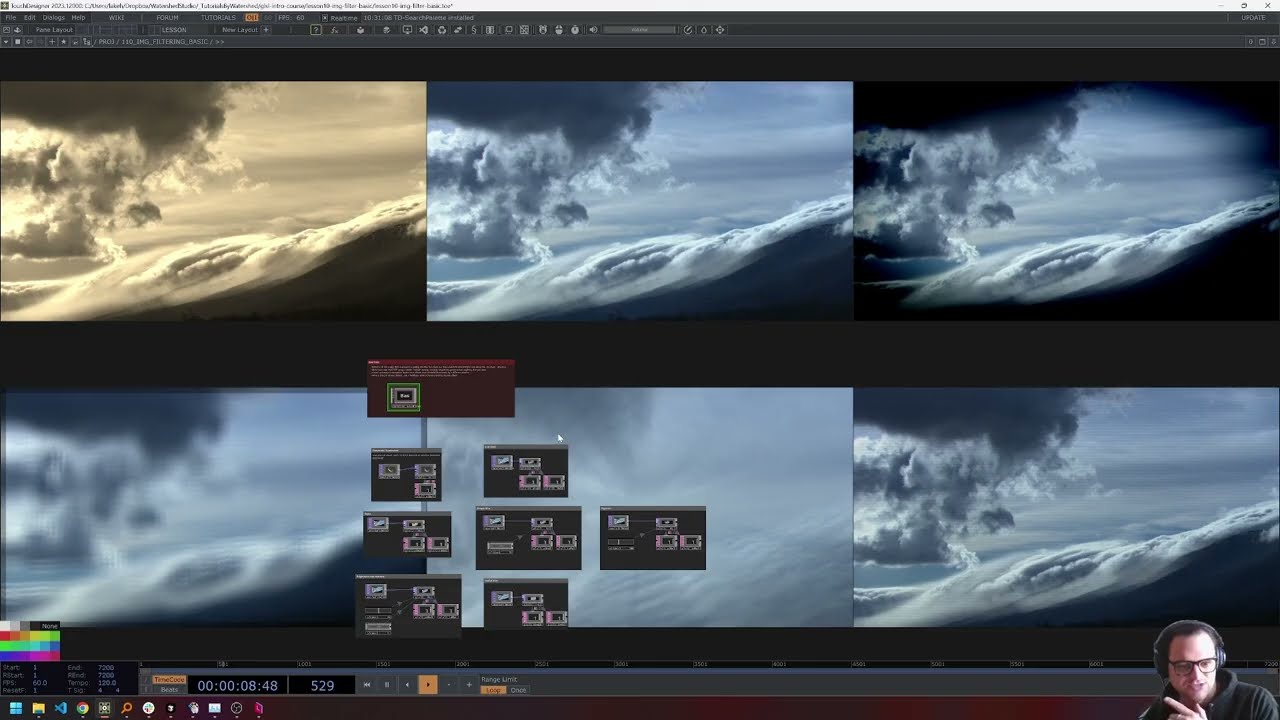This screenshot has width=1280, height=720.
Task: Pick the red swatch in the color palette
Action: coord(5,636)
